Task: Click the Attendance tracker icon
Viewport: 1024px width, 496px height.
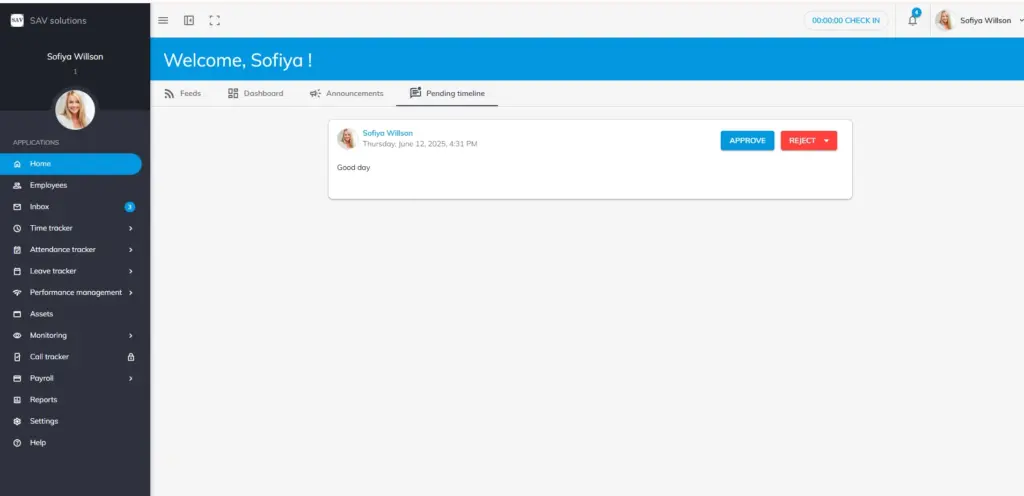Action: [18, 250]
